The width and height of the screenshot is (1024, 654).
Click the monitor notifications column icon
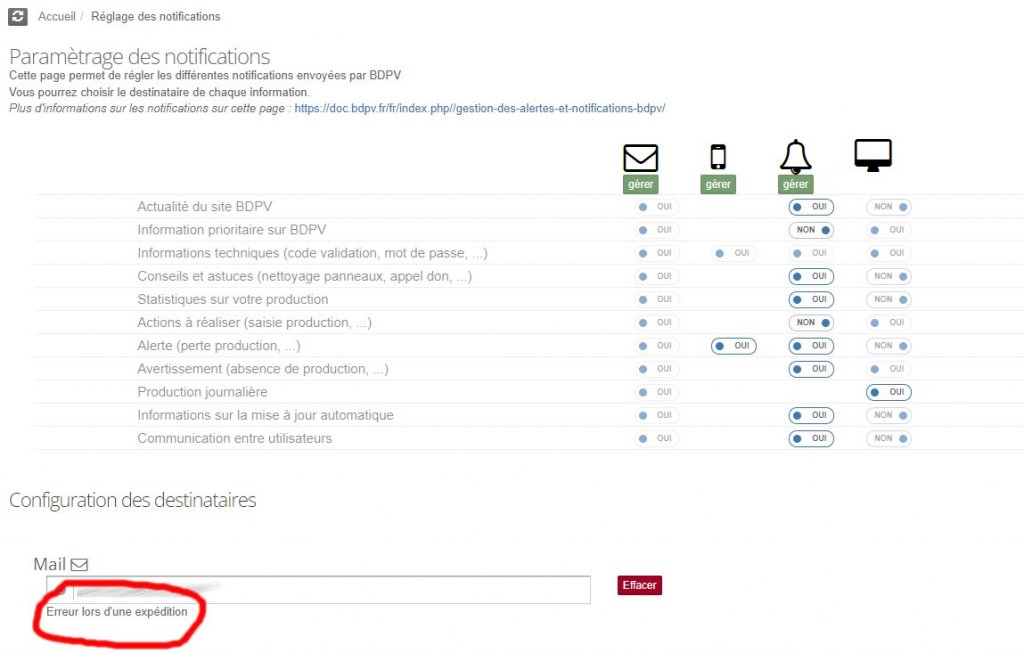(871, 155)
